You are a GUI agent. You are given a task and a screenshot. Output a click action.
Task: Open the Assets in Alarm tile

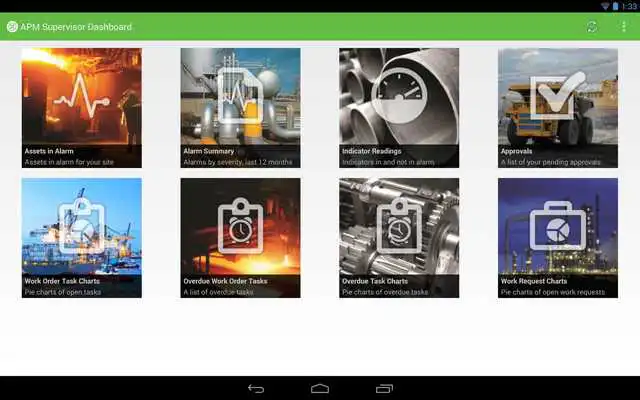click(82, 108)
